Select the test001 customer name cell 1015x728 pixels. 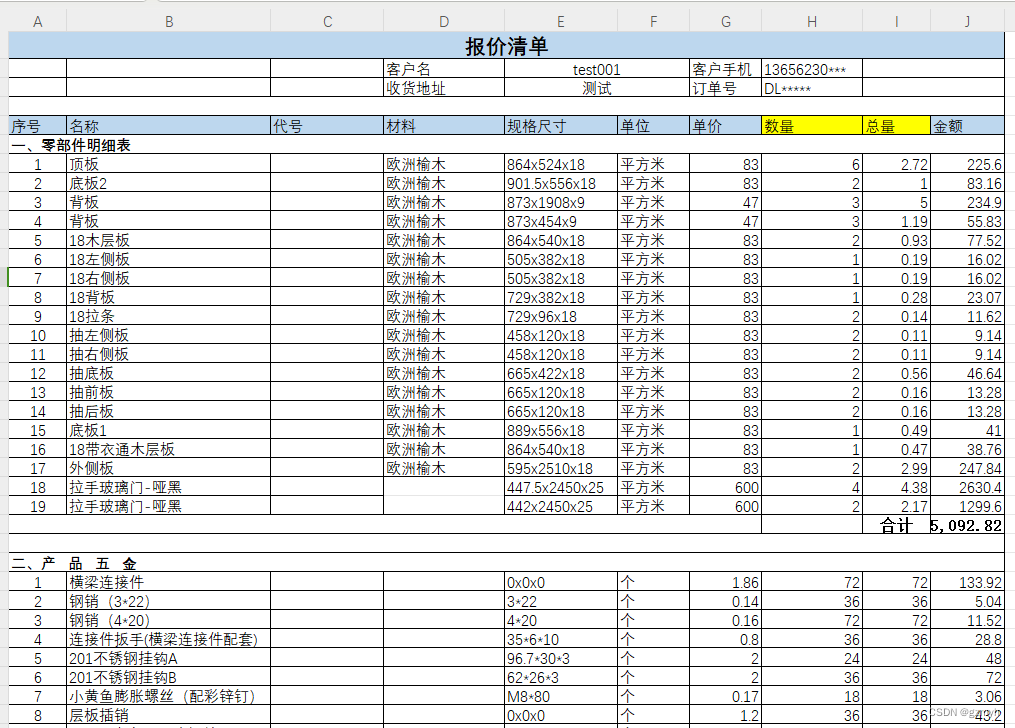(597, 69)
